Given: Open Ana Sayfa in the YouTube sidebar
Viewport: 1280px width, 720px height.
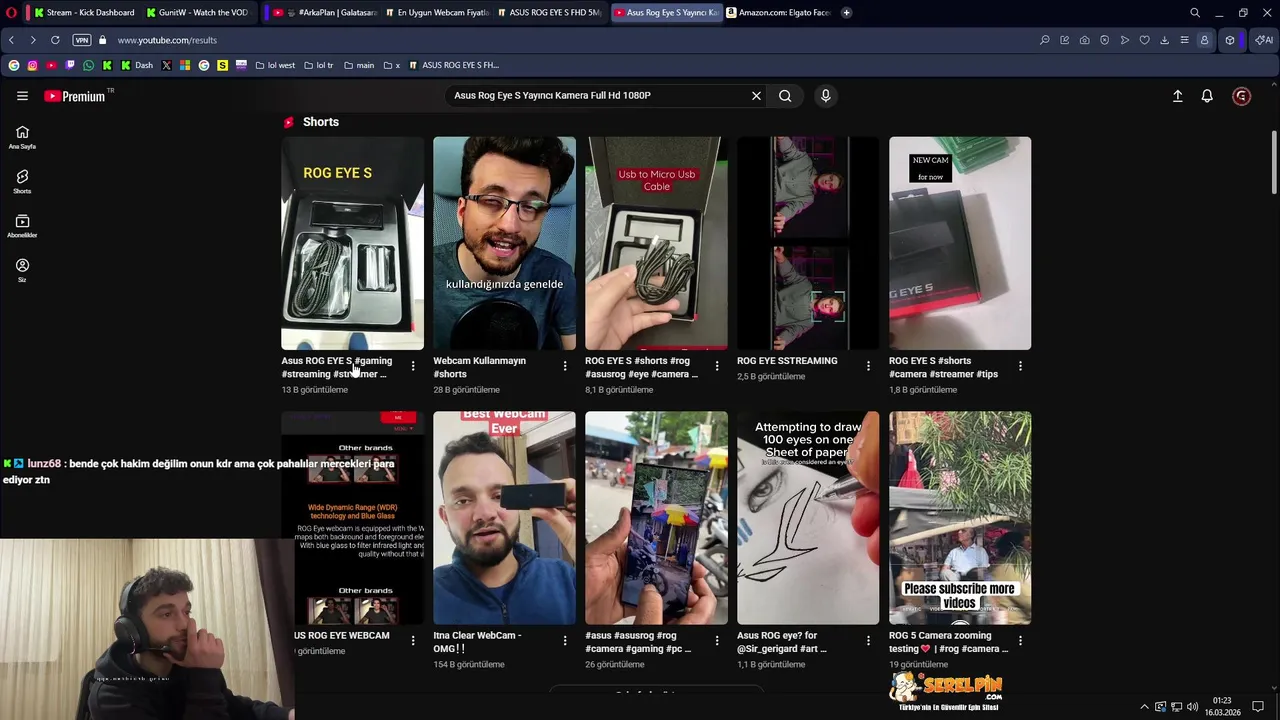Looking at the screenshot, I should tap(22, 138).
